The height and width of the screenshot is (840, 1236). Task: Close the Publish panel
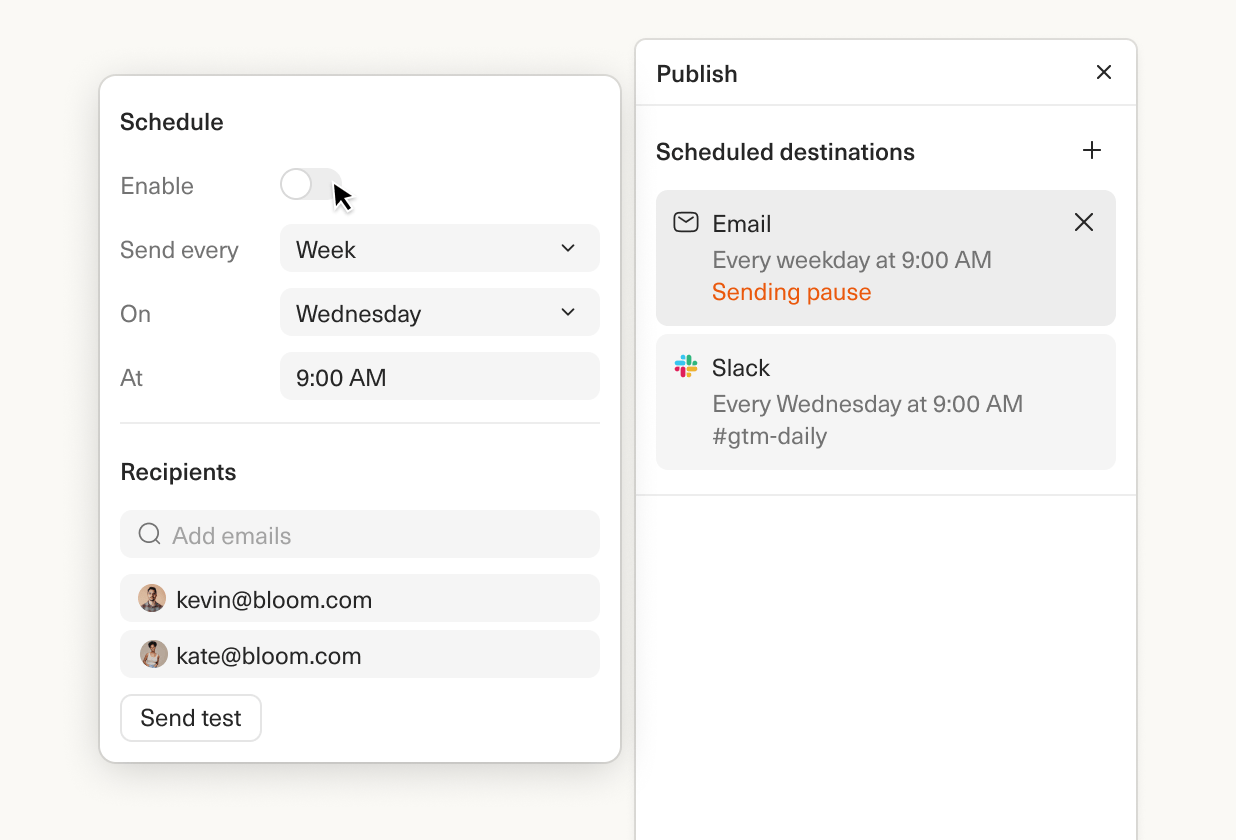click(x=1104, y=72)
